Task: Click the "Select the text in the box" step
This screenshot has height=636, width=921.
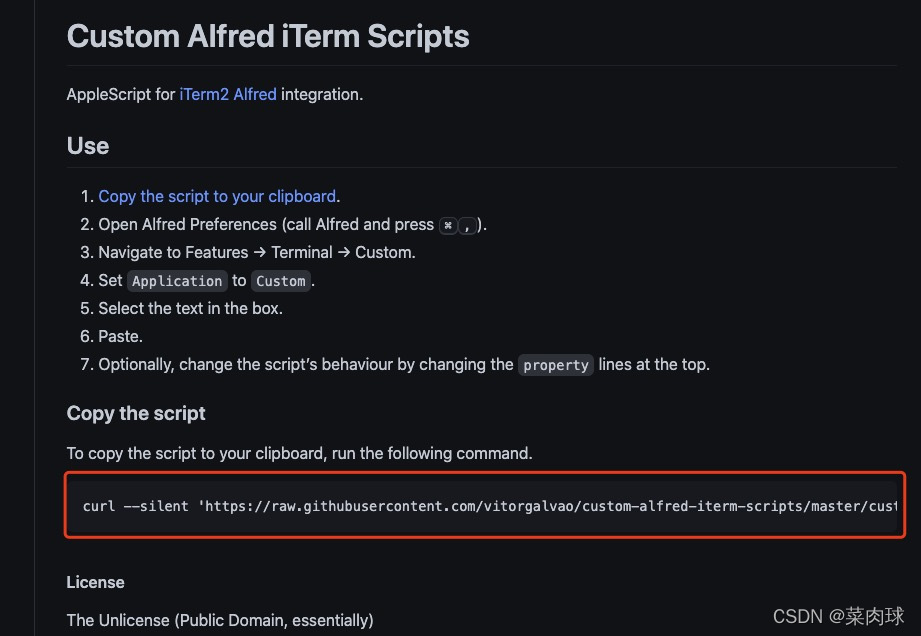Action: tap(190, 308)
